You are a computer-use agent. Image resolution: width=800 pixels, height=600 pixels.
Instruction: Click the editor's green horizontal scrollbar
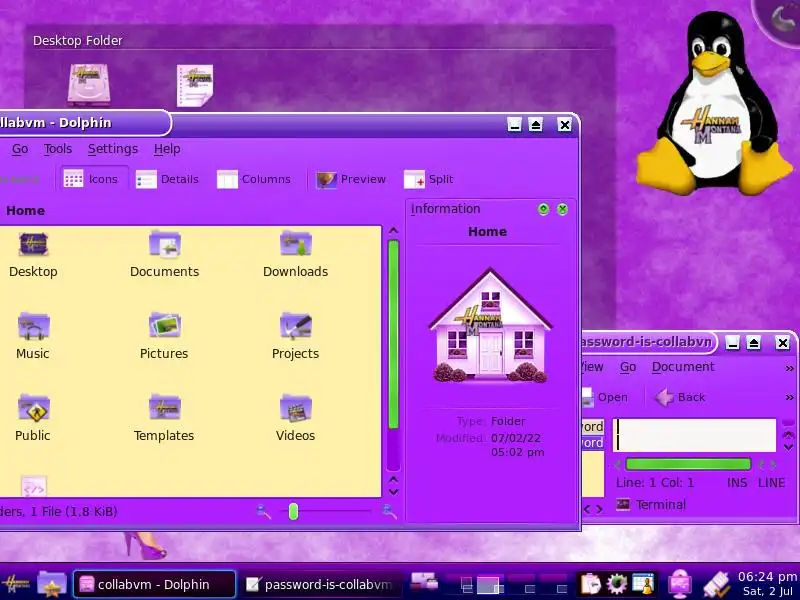tap(688, 464)
